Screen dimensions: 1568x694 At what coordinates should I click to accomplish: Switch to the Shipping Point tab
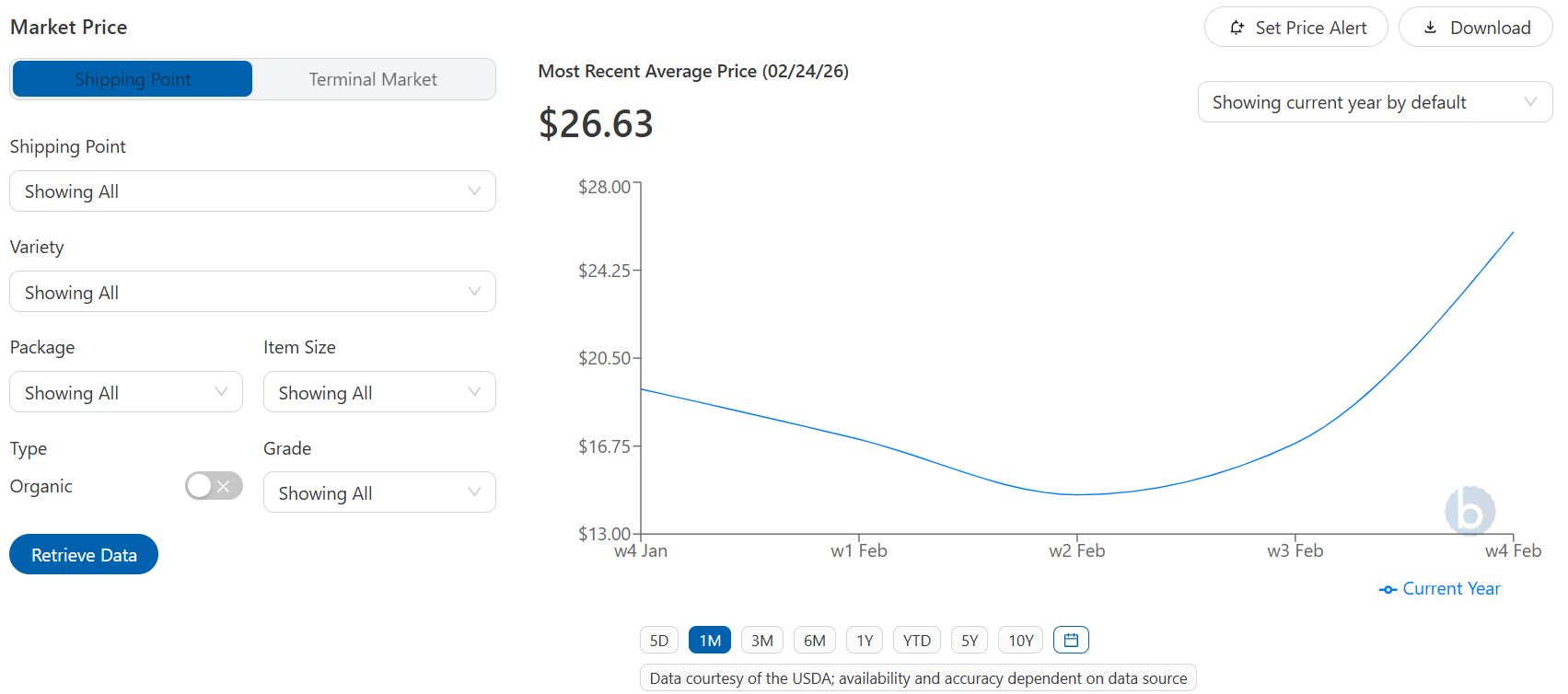click(133, 79)
